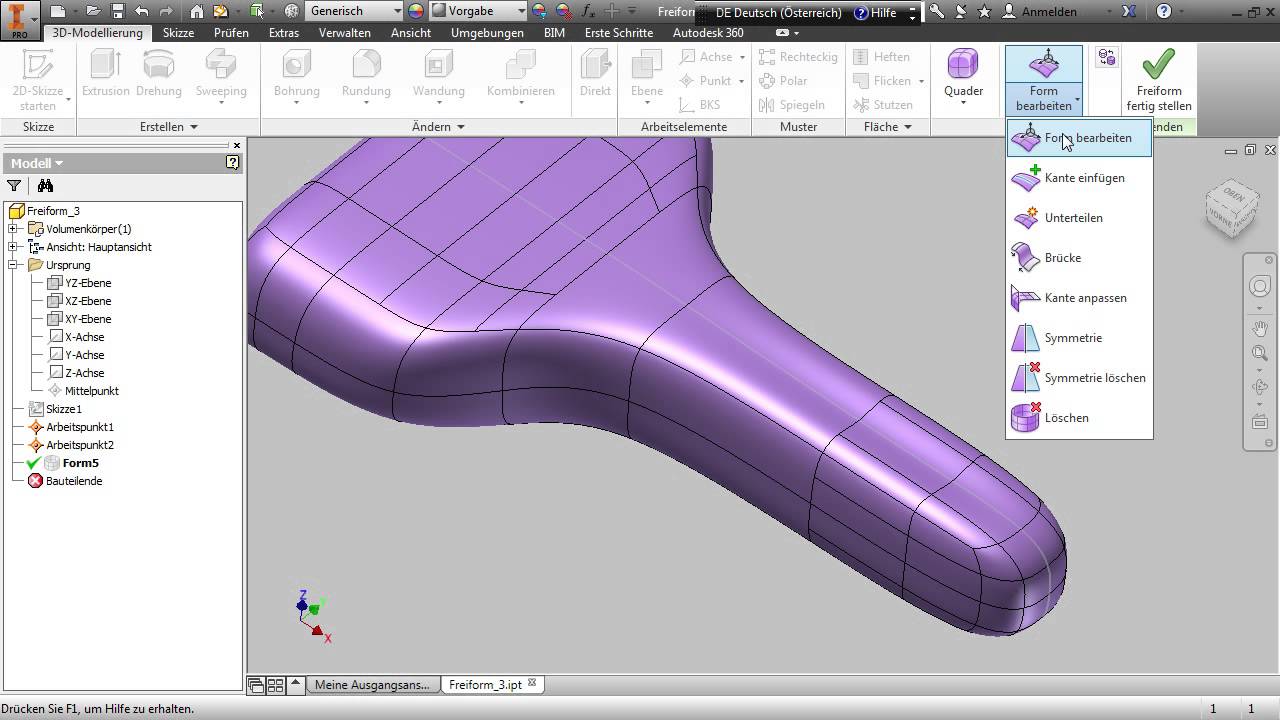
Task: Click the wrench key icon in title bar
Action: point(937,12)
